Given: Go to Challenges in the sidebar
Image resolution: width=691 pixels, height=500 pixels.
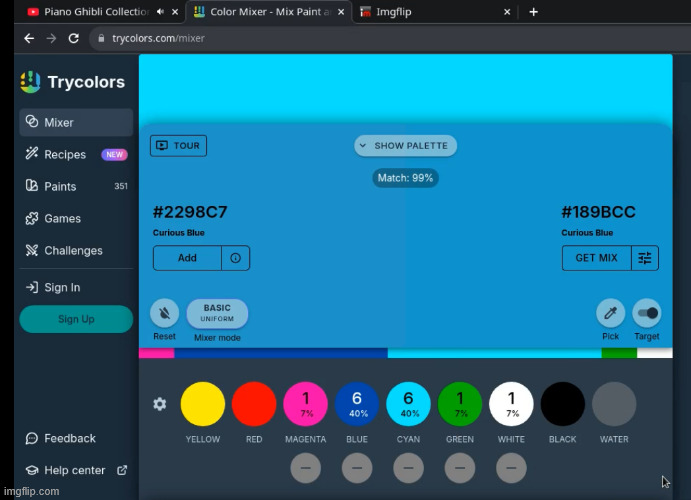Looking at the screenshot, I should pyautogui.click(x=73, y=251).
